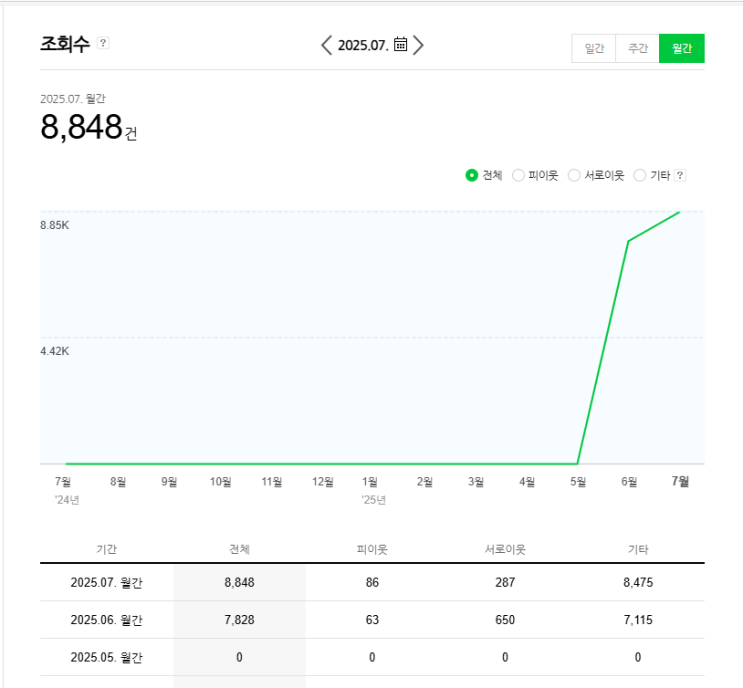Click the 11월 axis label
The width and height of the screenshot is (743, 688).
click(272, 482)
